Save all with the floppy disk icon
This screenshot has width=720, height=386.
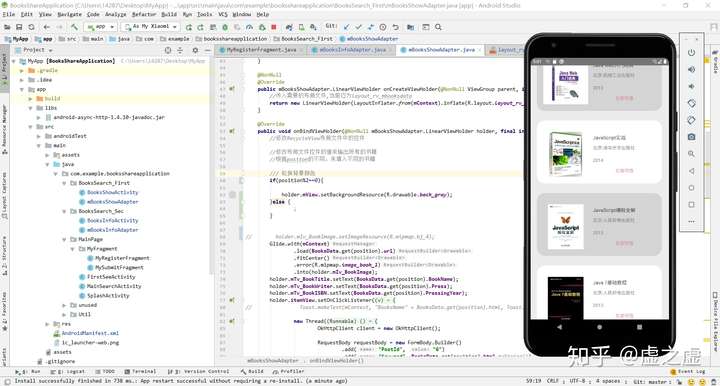pos(19,27)
